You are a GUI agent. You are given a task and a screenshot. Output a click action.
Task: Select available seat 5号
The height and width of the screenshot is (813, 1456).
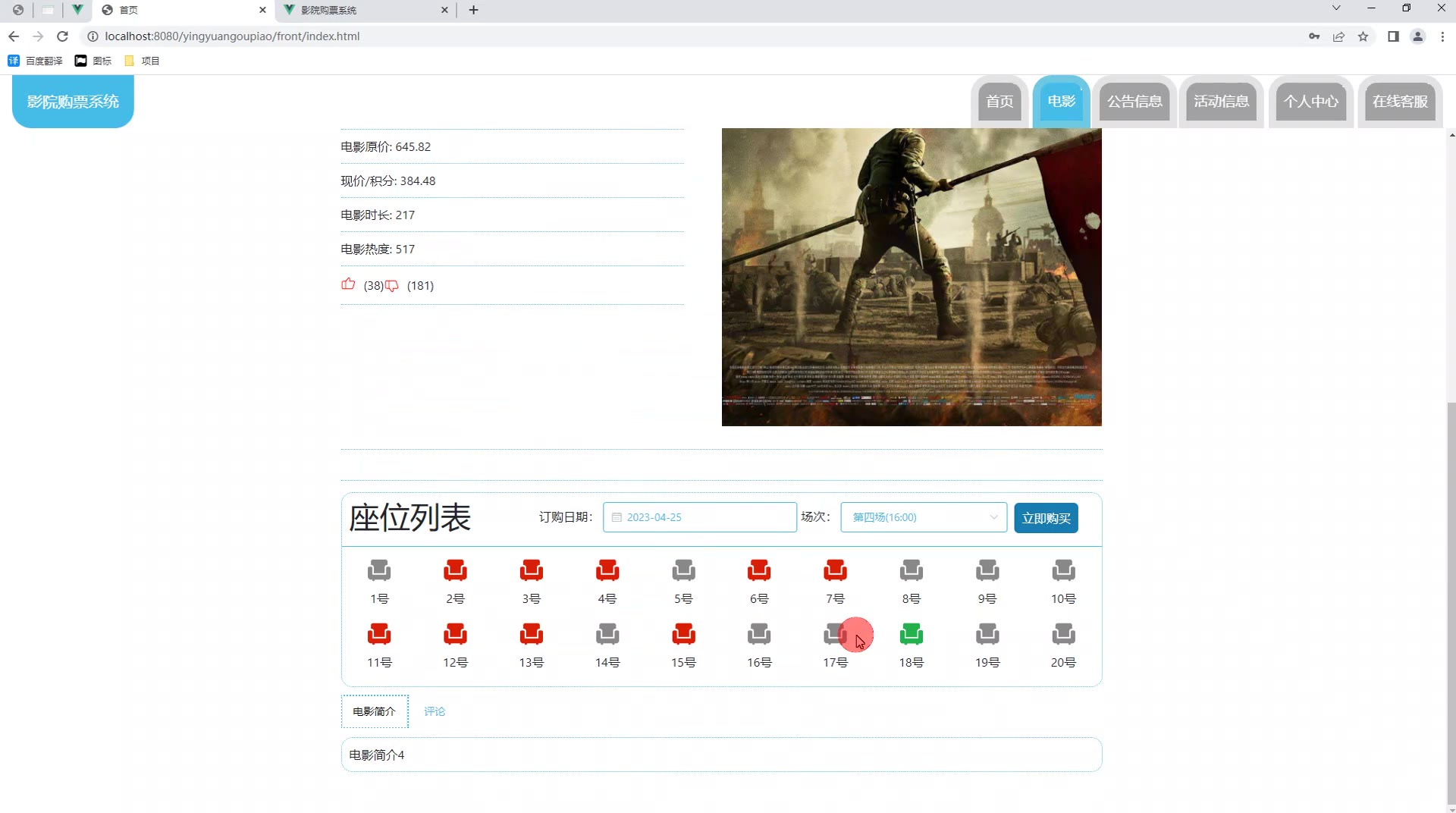(683, 570)
